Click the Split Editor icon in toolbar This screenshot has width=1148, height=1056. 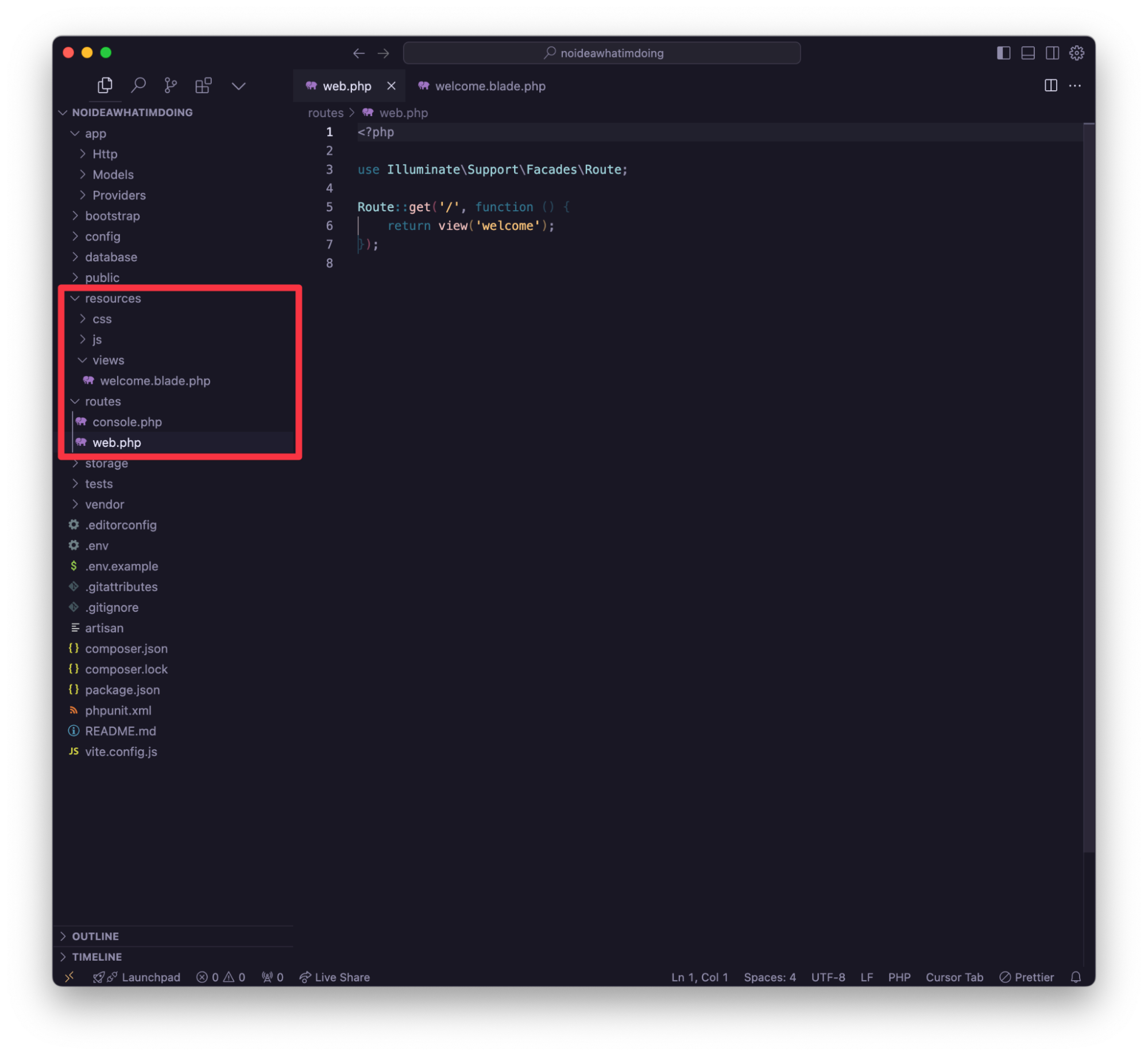[x=1051, y=85]
